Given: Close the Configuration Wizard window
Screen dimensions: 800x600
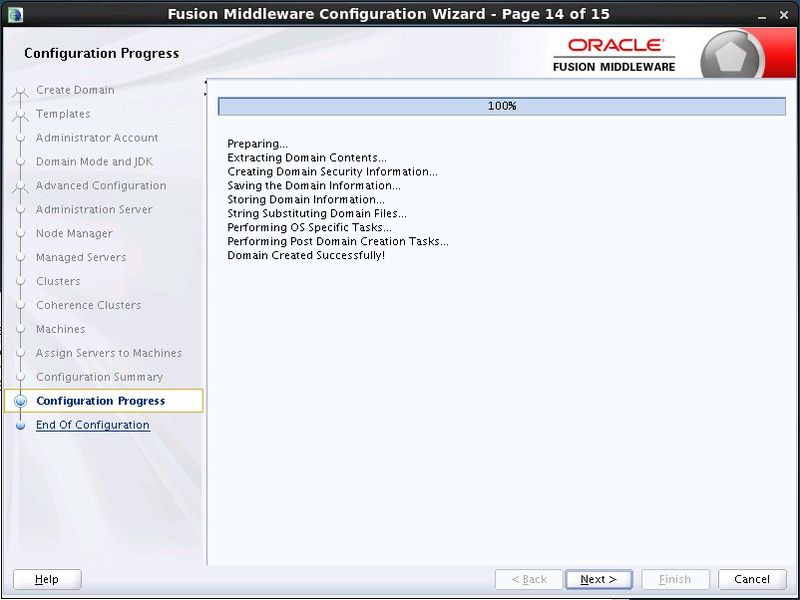Looking at the screenshot, I should click(784, 15).
